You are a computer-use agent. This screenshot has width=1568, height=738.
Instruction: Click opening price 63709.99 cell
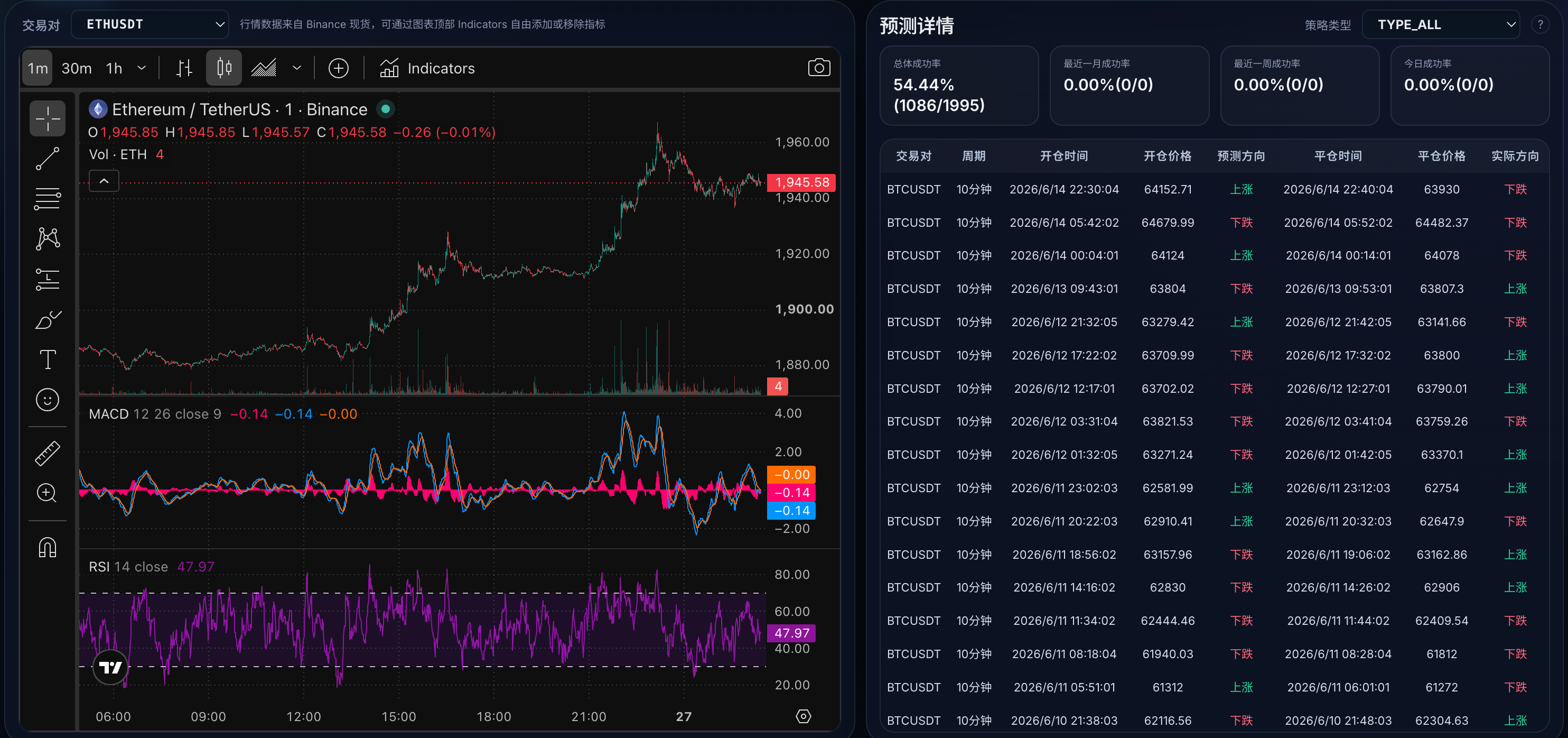(1168, 355)
